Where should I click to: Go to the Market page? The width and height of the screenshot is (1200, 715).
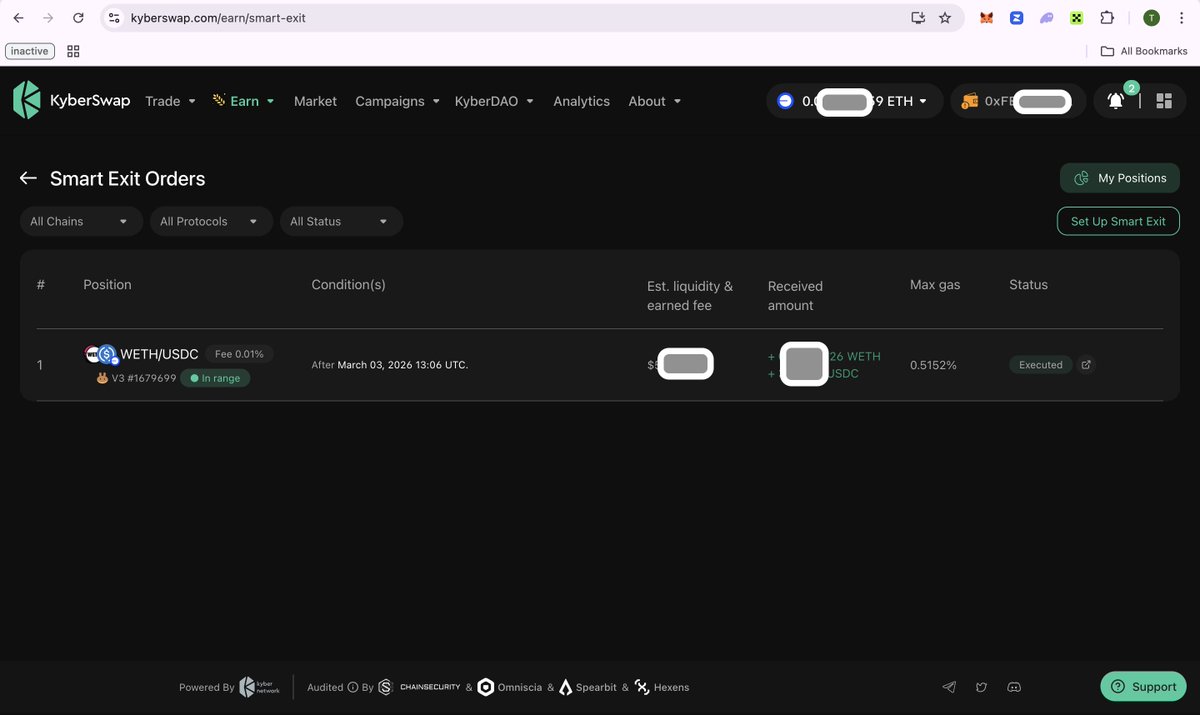[x=315, y=101]
